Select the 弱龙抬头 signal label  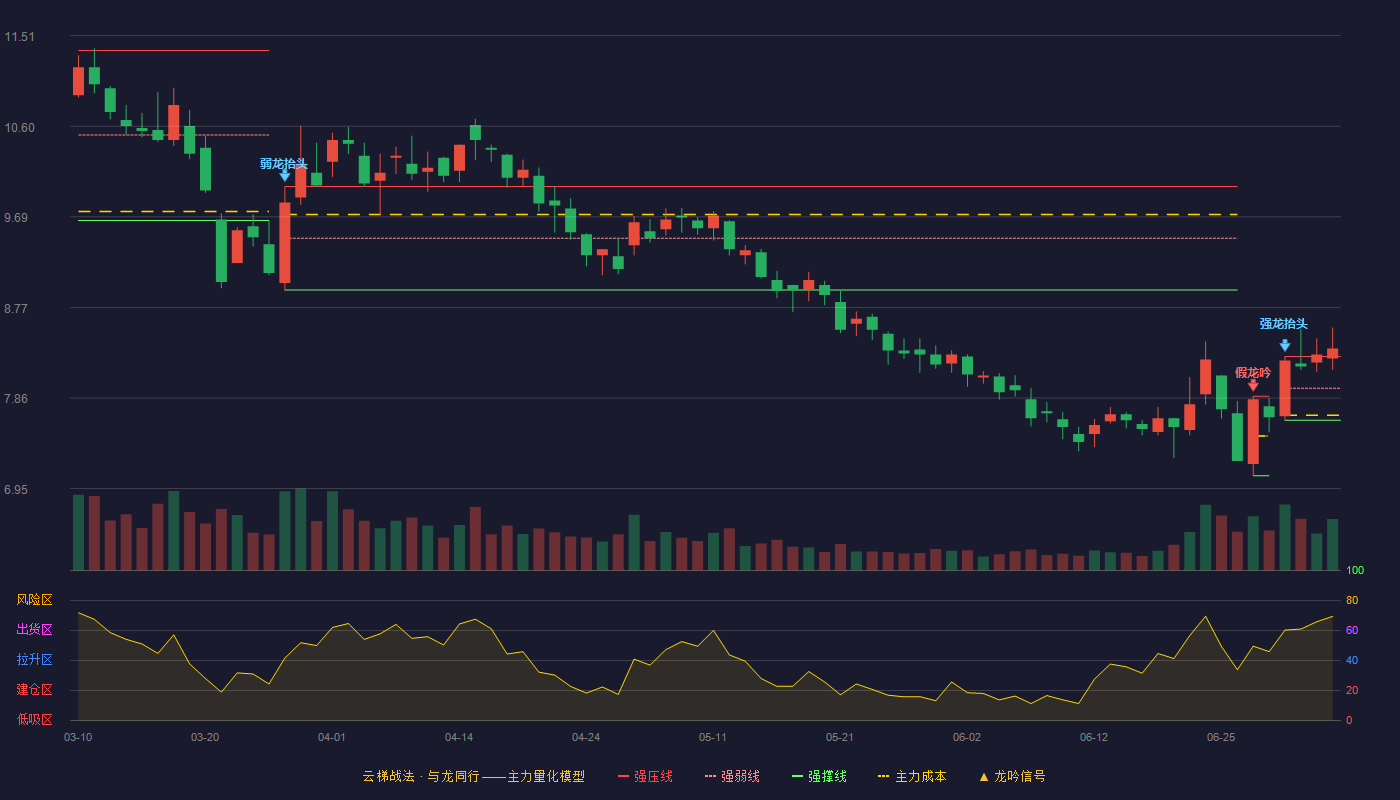point(284,163)
